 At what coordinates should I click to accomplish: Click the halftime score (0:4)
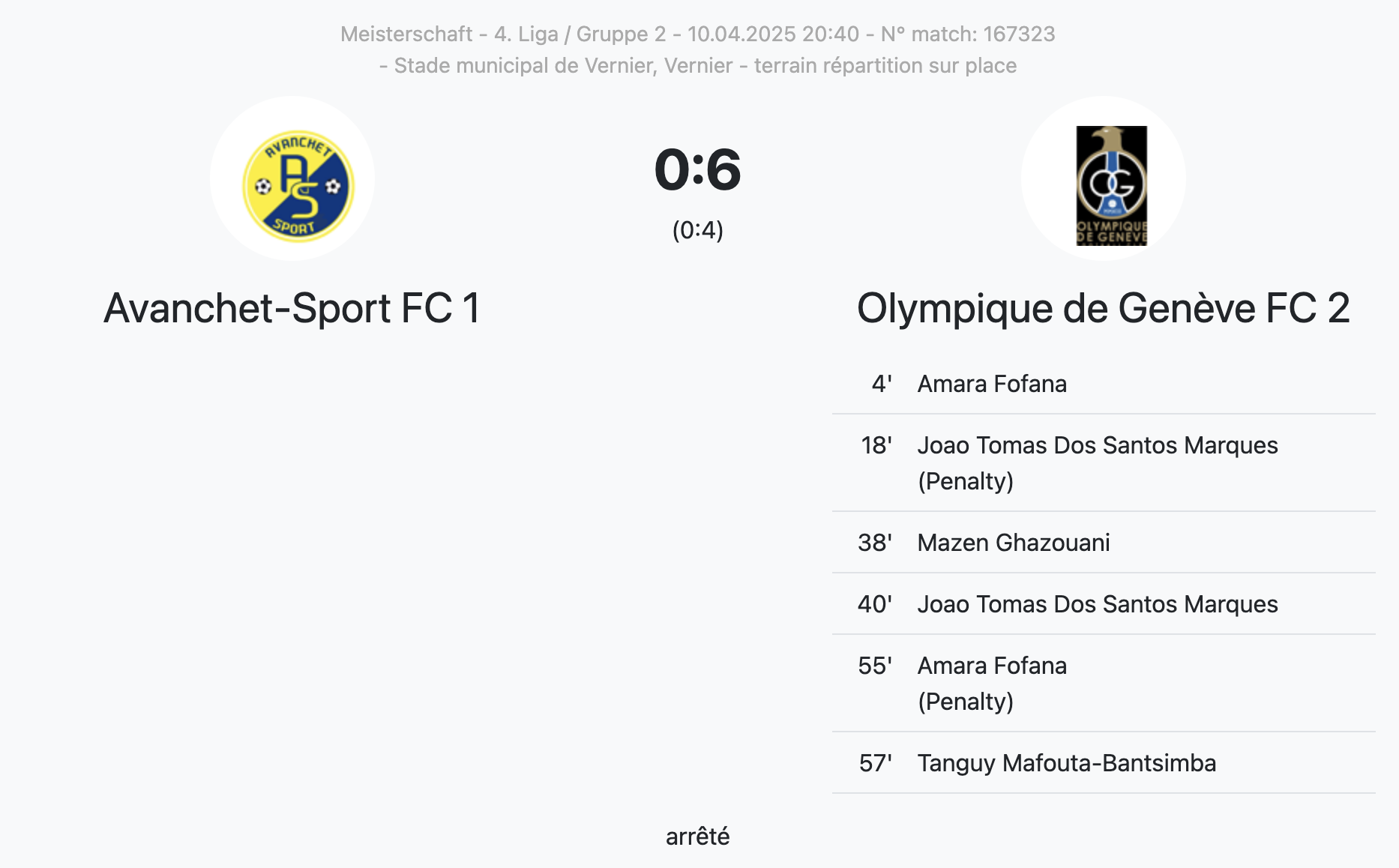click(697, 230)
